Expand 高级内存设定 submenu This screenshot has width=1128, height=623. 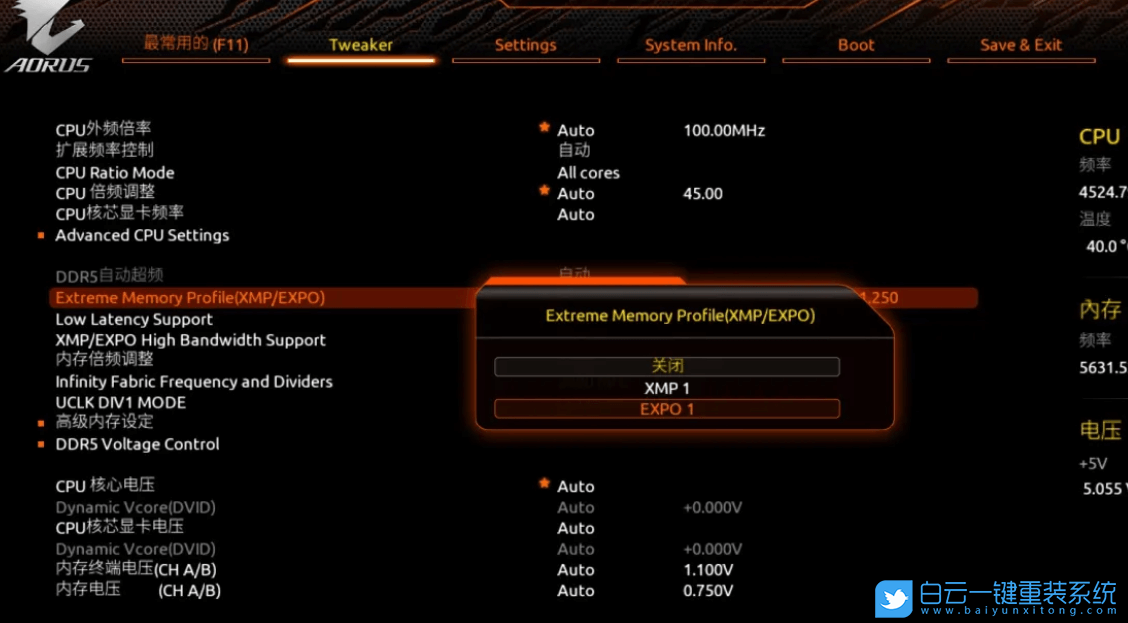point(104,422)
